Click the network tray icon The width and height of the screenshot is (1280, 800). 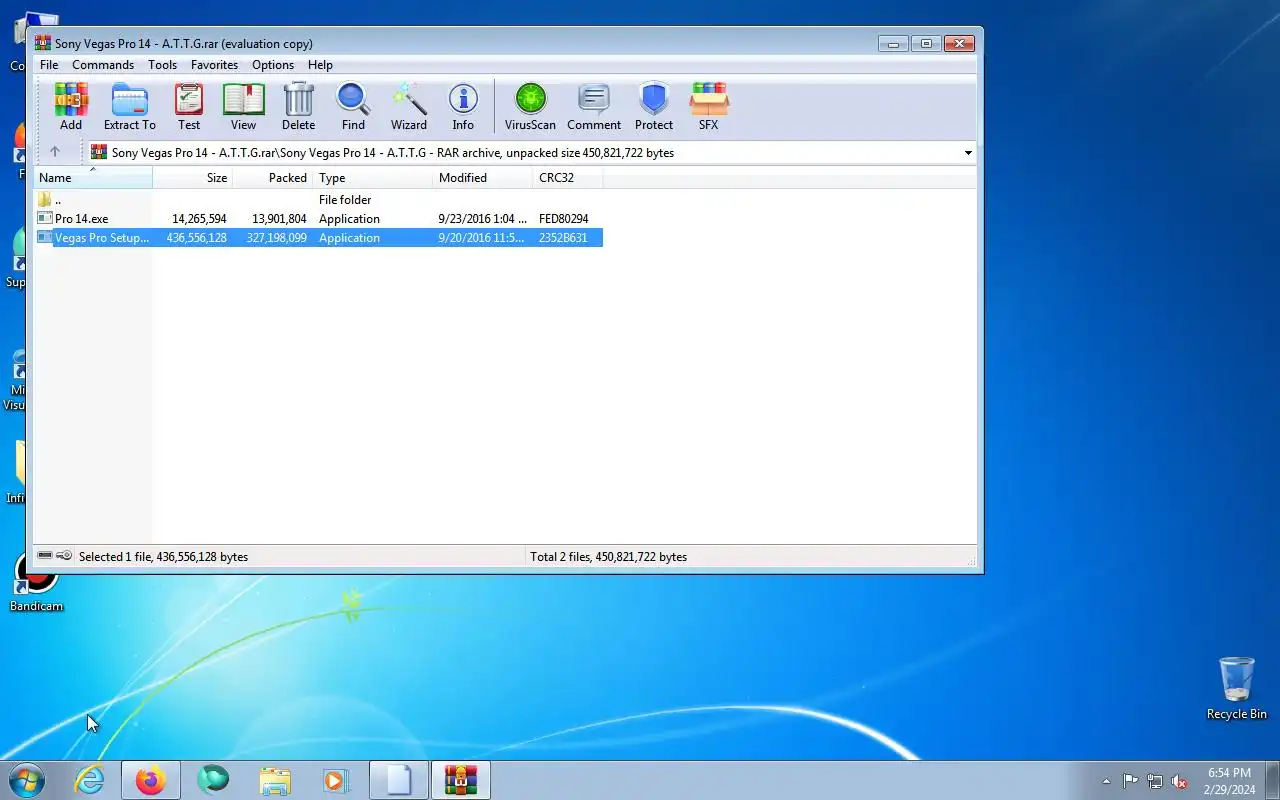click(1155, 781)
